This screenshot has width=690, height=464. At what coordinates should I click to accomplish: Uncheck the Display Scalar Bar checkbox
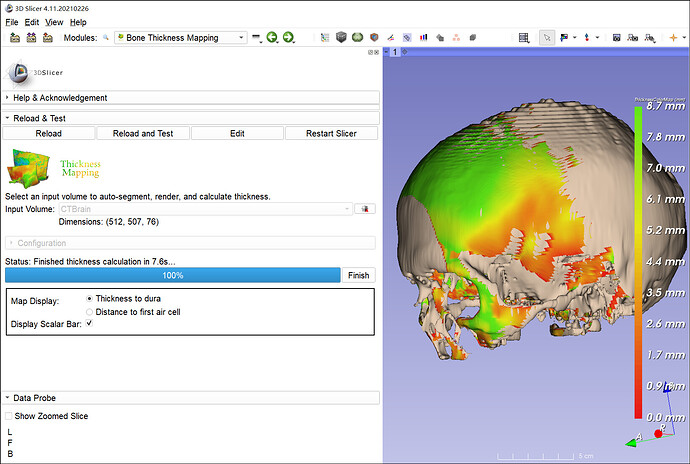point(89,324)
